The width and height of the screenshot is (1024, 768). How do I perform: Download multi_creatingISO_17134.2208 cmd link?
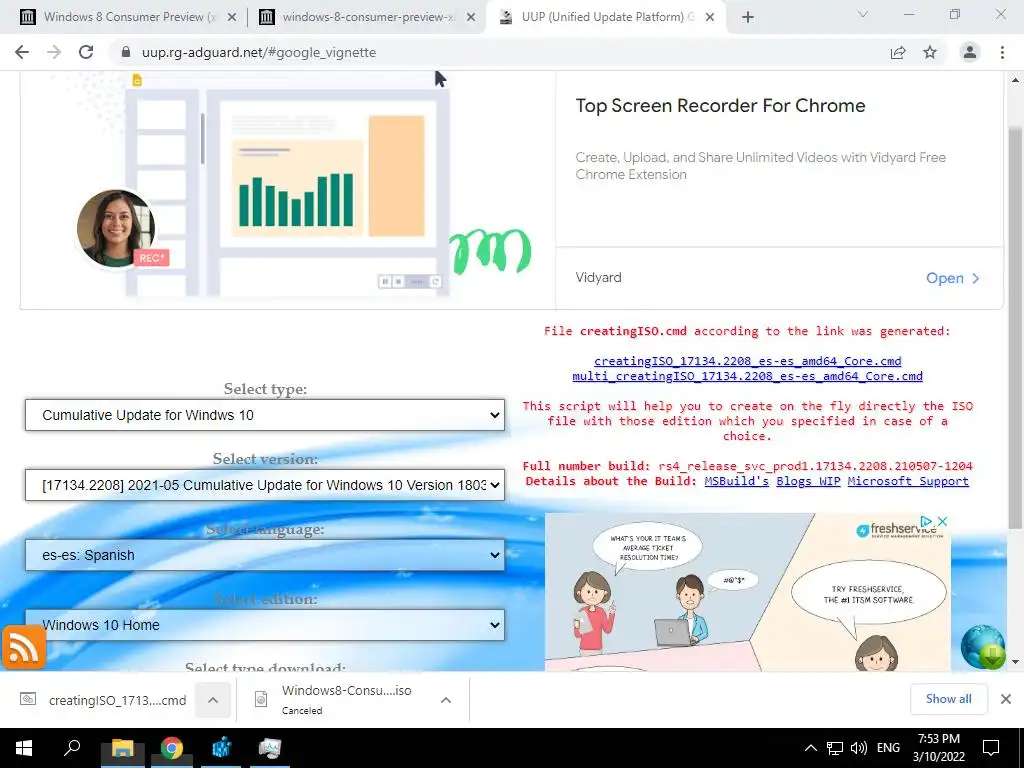pos(748,376)
